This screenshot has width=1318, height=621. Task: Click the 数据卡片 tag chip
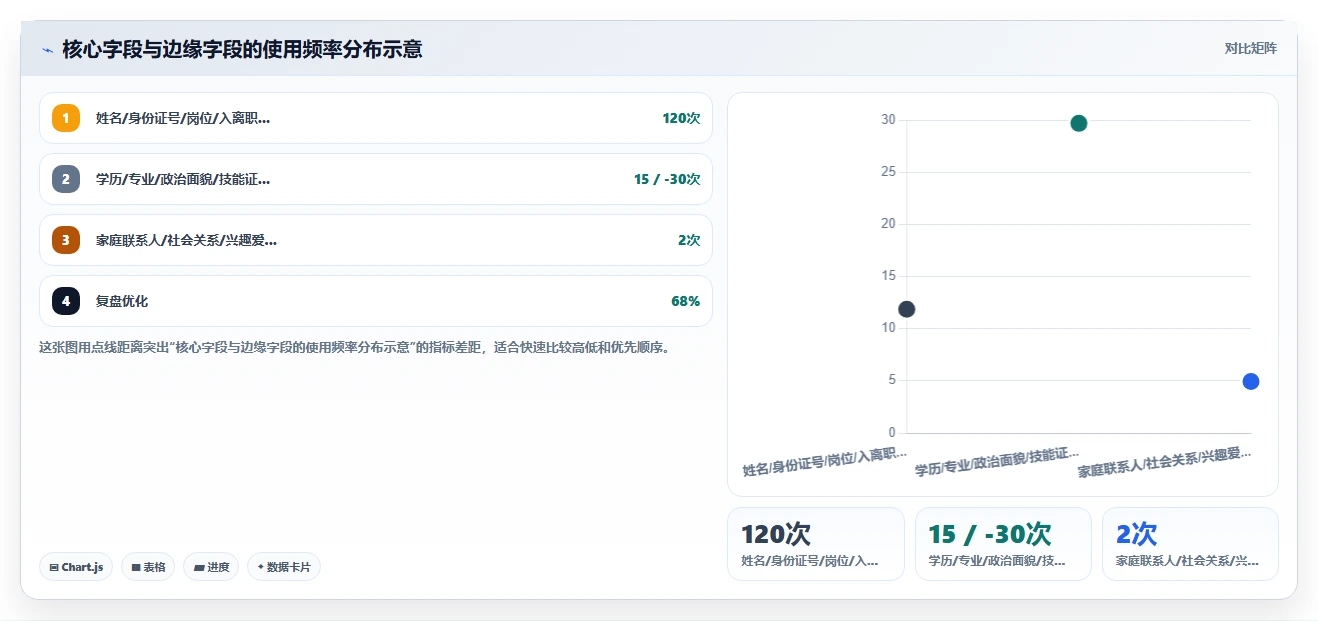tap(284, 567)
